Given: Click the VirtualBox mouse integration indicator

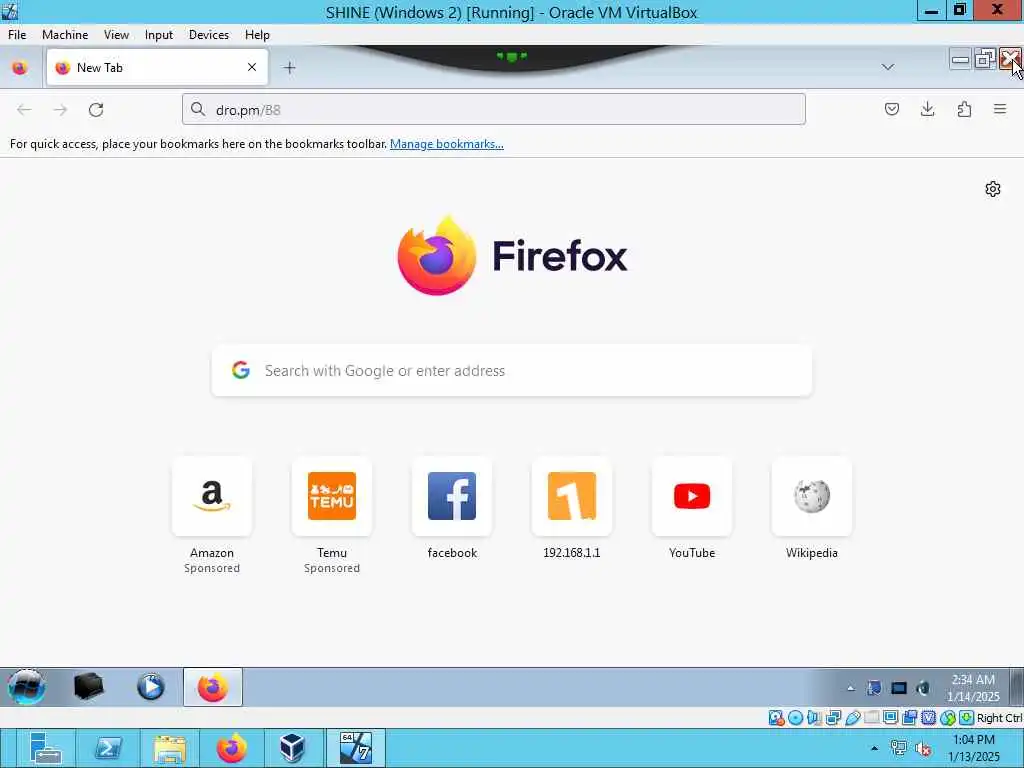Looking at the screenshot, I should click(x=948, y=718).
